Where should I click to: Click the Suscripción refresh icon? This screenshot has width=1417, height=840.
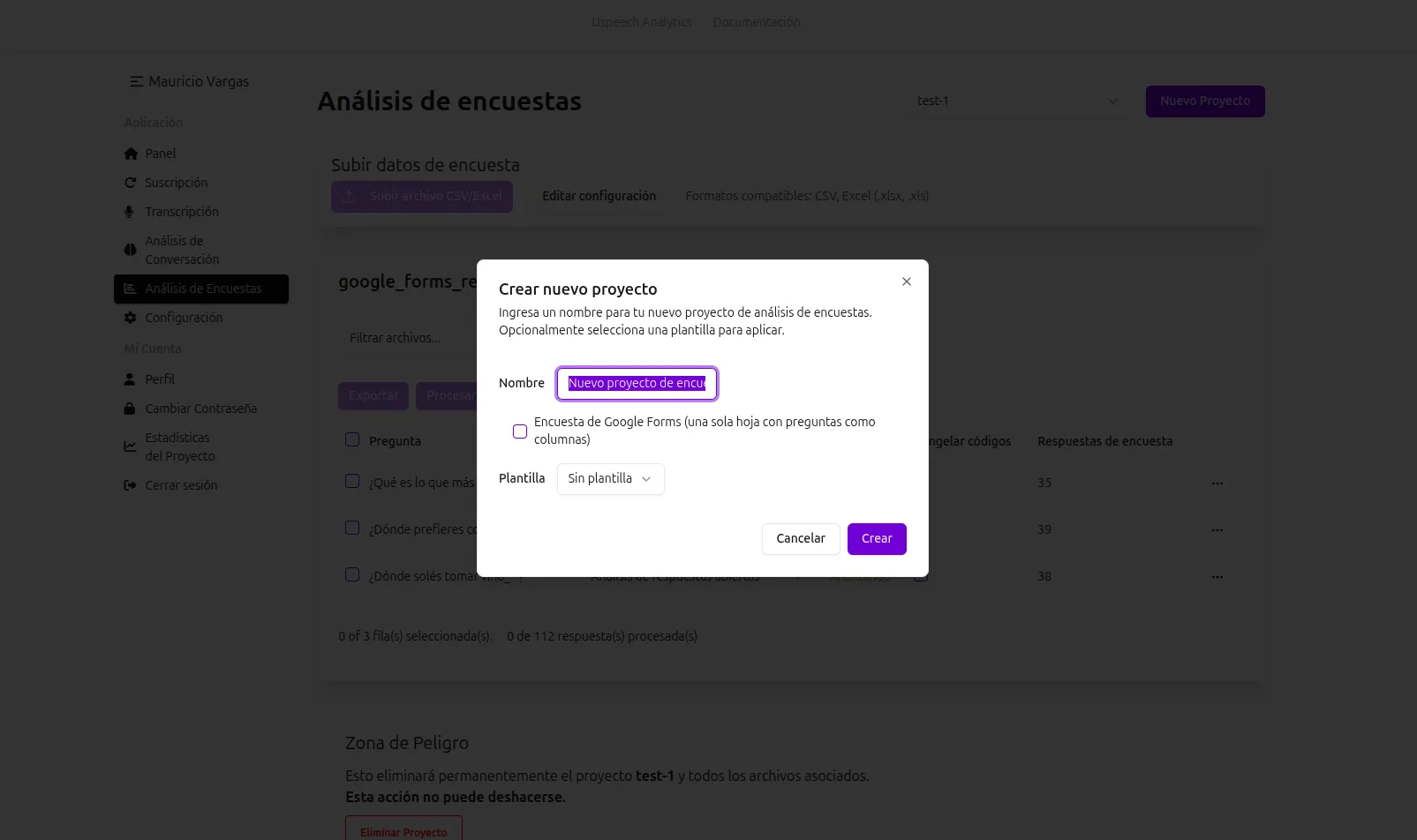(x=129, y=183)
